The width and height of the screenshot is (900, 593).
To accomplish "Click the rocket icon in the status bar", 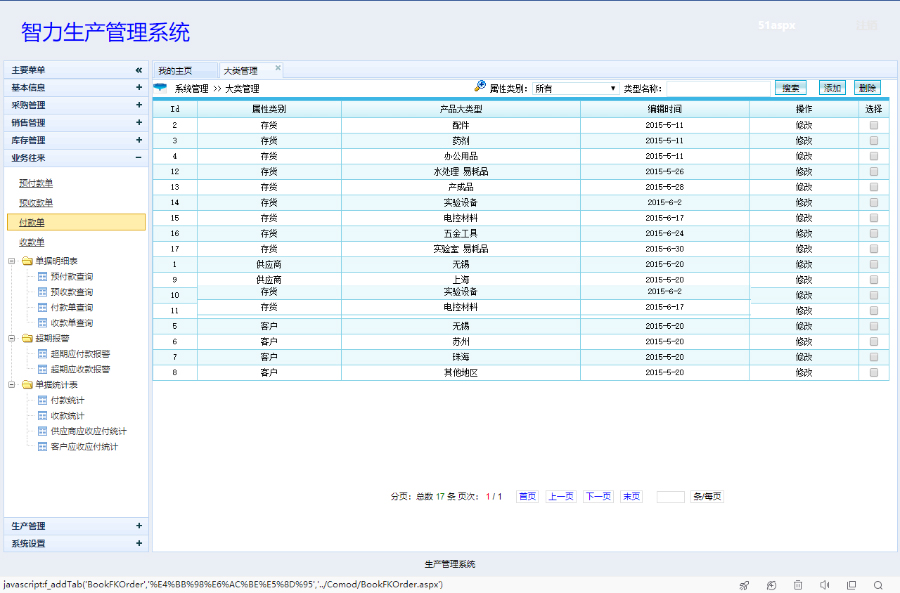I will tap(744, 585).
